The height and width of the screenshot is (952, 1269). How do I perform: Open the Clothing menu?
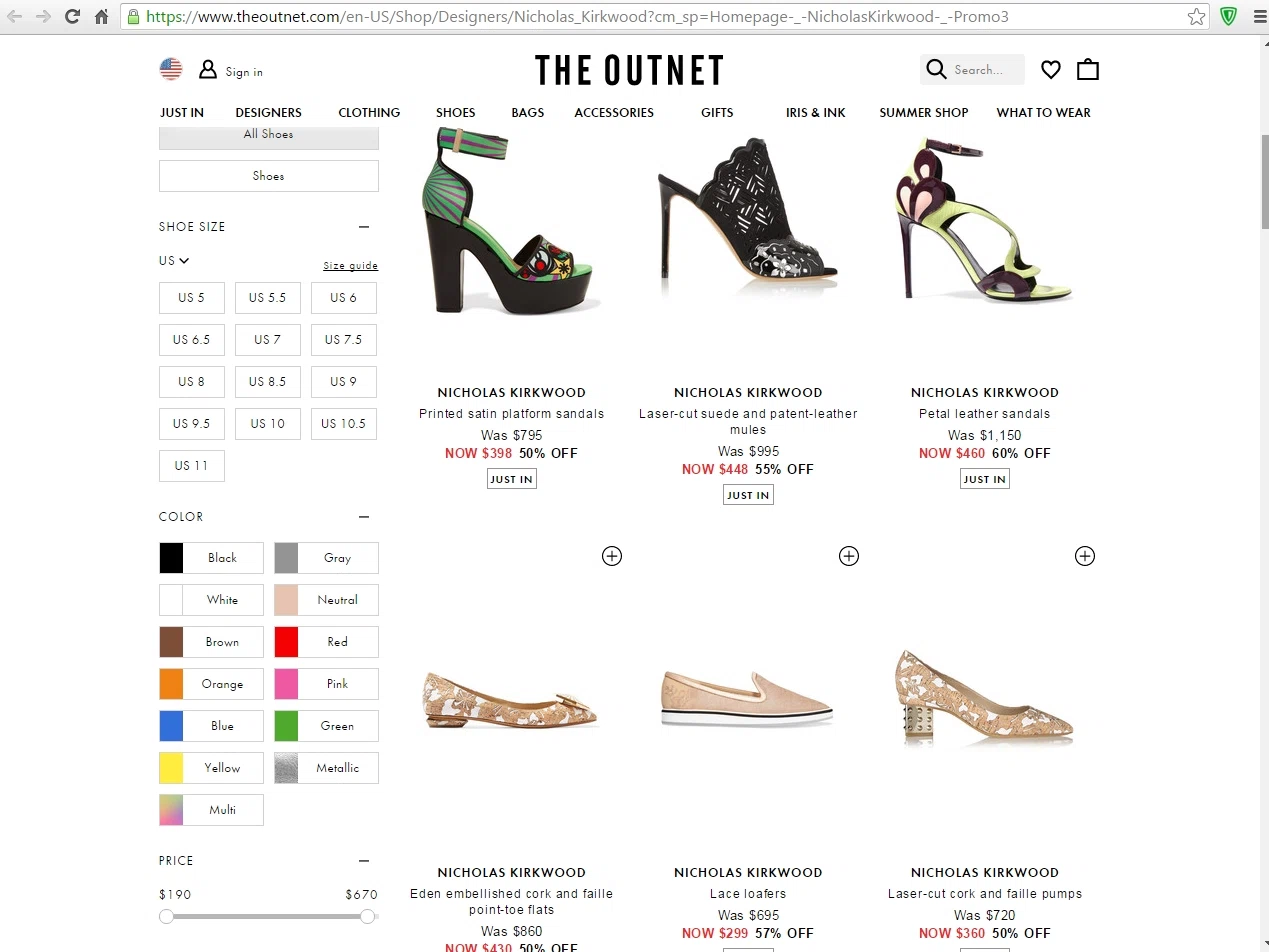[369, 113]
